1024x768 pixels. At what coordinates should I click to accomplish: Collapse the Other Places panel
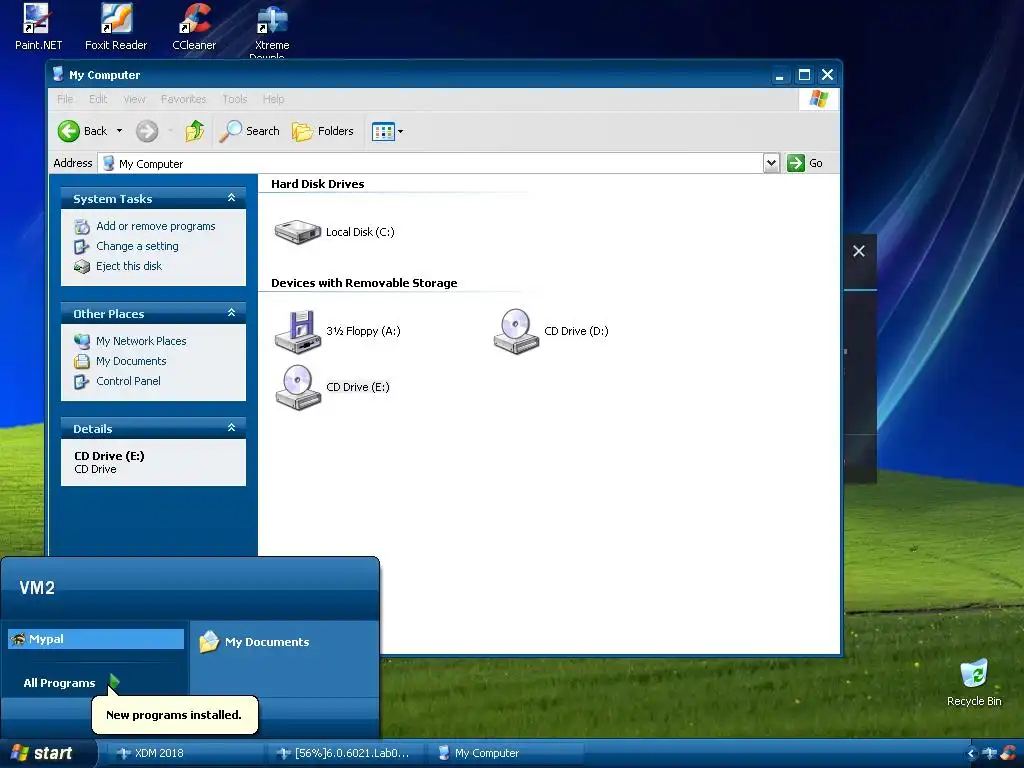(231, 313)
